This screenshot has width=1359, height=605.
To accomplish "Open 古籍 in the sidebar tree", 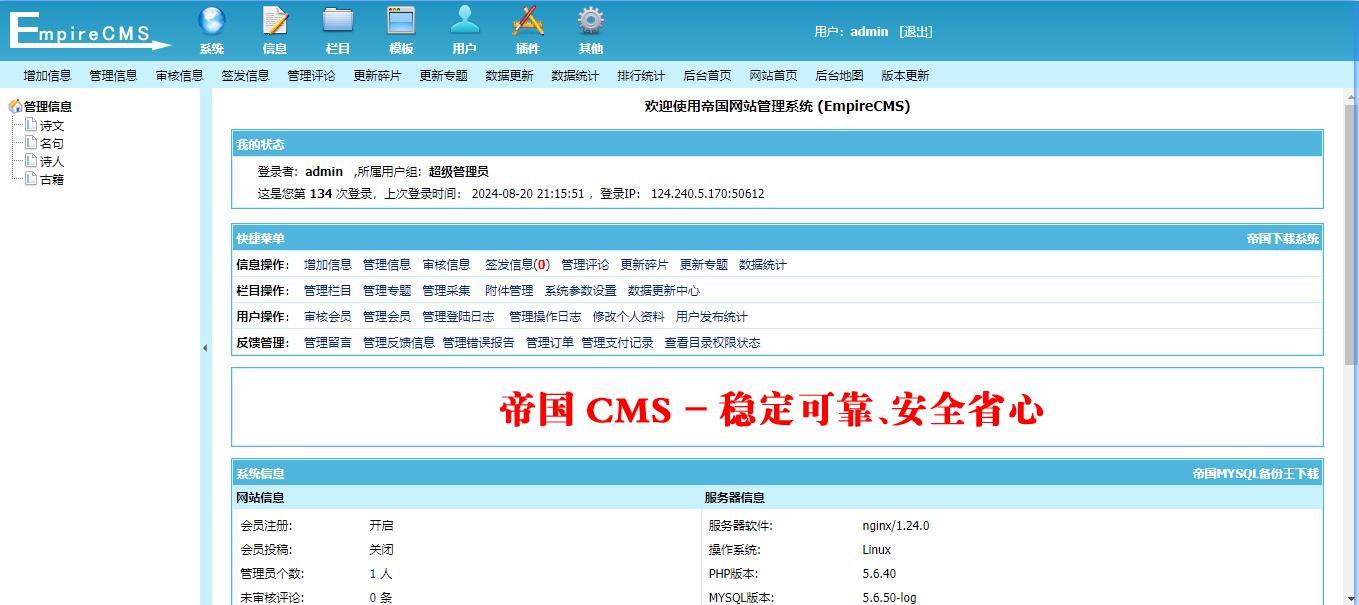I will 52,180.
